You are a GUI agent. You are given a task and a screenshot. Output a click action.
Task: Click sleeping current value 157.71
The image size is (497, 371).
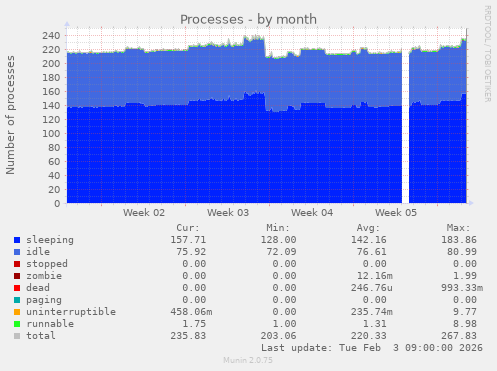click(188, 240)
